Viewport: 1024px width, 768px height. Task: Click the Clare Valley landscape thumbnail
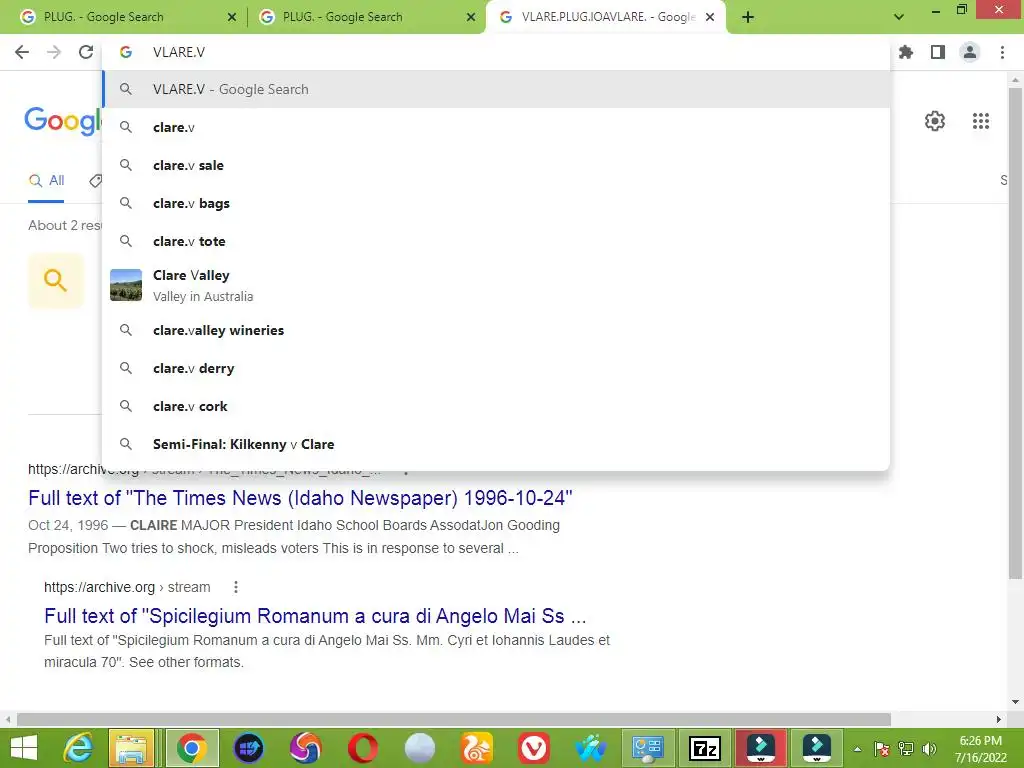(126, 285)
